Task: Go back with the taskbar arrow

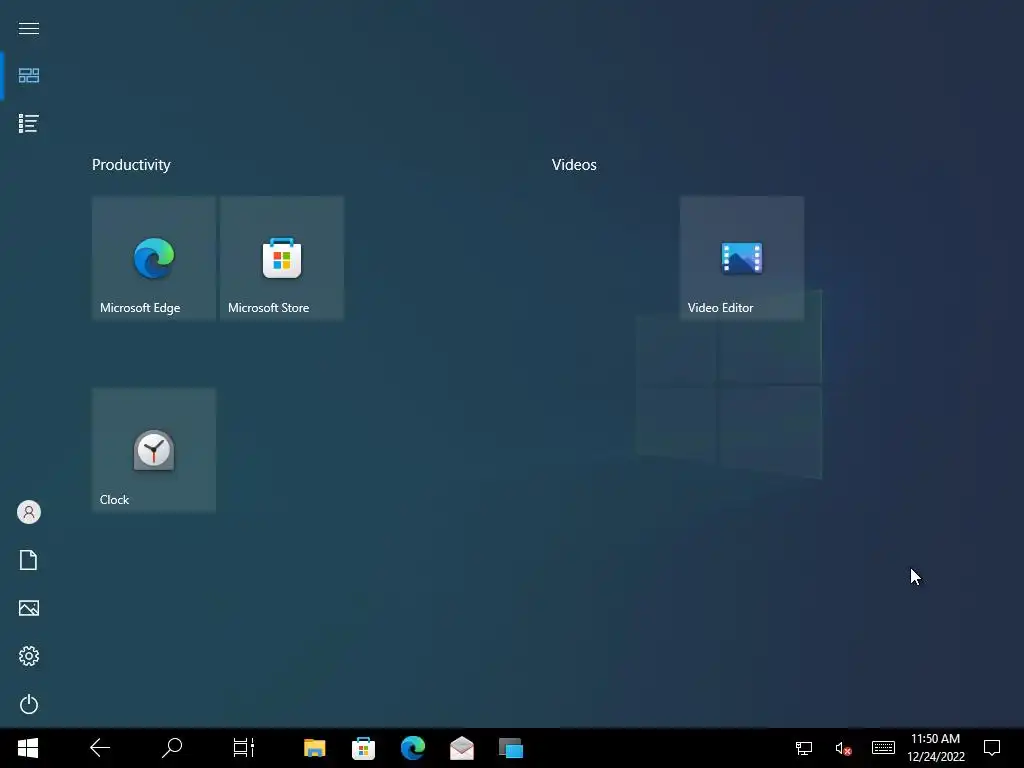Action: tap(100, 748)
